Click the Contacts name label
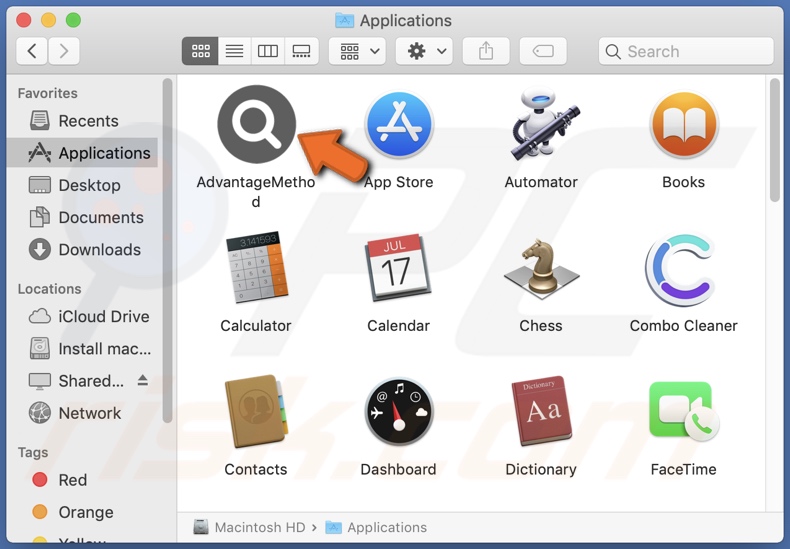This screenshot has width=790, height=549. tap(256, 469)
